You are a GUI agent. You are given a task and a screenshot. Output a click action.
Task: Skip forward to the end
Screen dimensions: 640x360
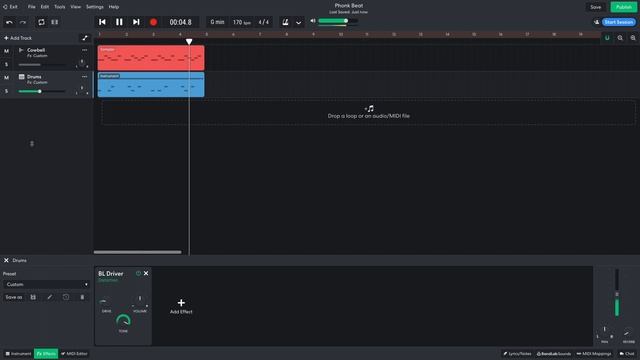136,22
